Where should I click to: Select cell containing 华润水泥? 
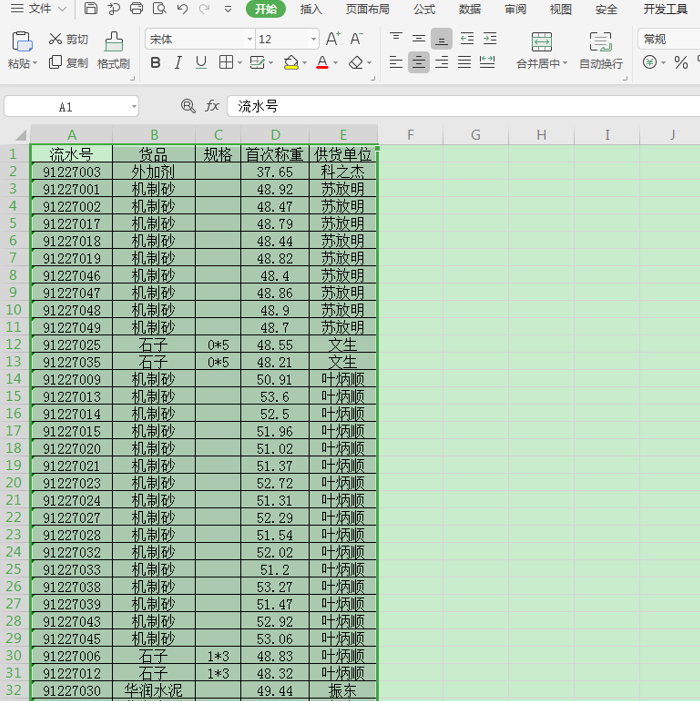tap(154, 690)
